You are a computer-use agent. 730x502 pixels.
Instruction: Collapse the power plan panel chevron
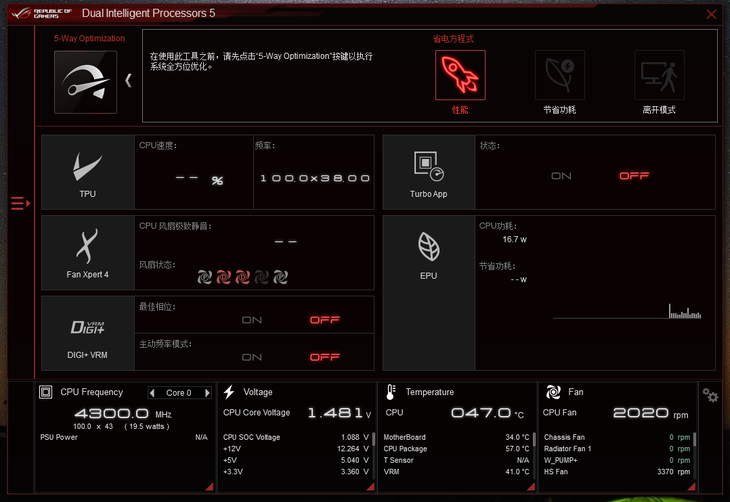(x=128, y=81)
